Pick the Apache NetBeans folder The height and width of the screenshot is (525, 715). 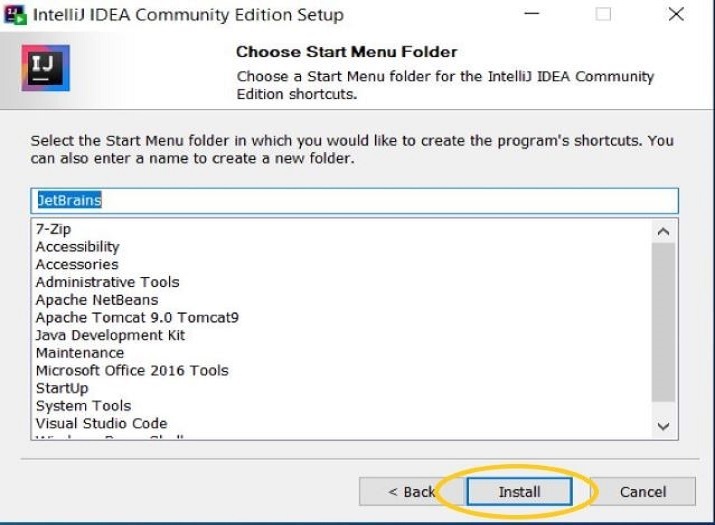tap(96, 300)
